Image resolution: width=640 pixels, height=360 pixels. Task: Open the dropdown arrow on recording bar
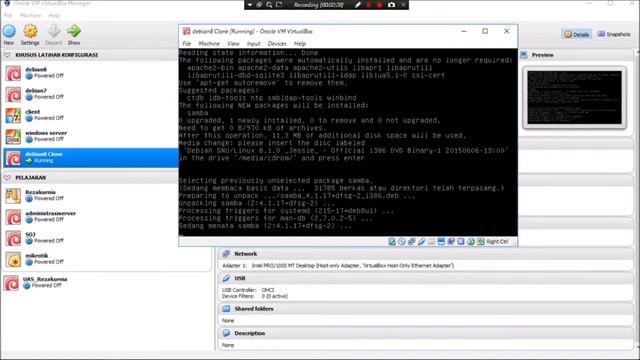click(250, 5)
